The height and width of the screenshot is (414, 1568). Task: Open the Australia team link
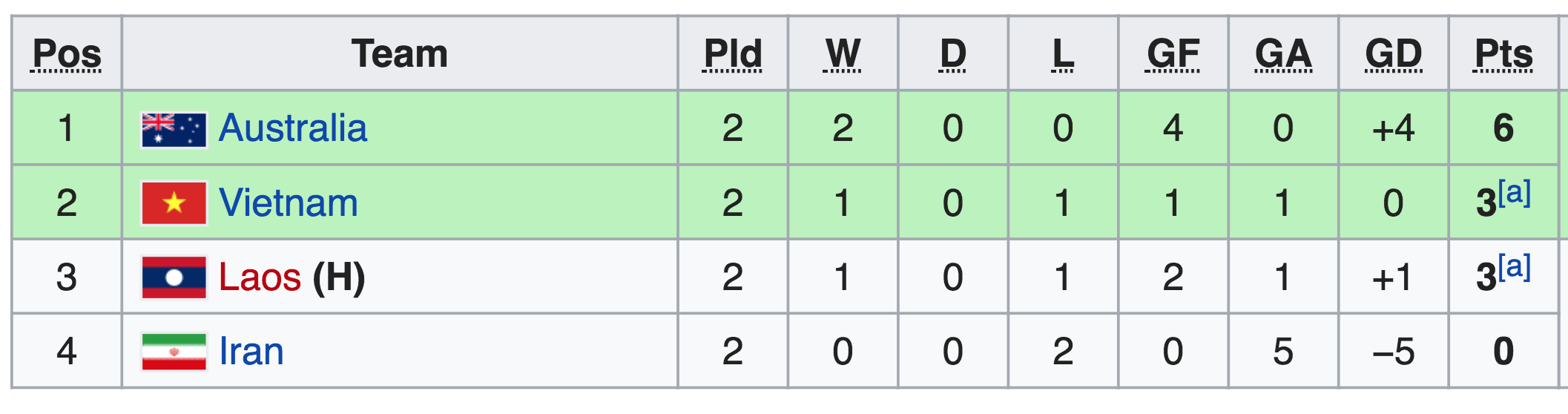pyautogui.click(x=293, y=128)
